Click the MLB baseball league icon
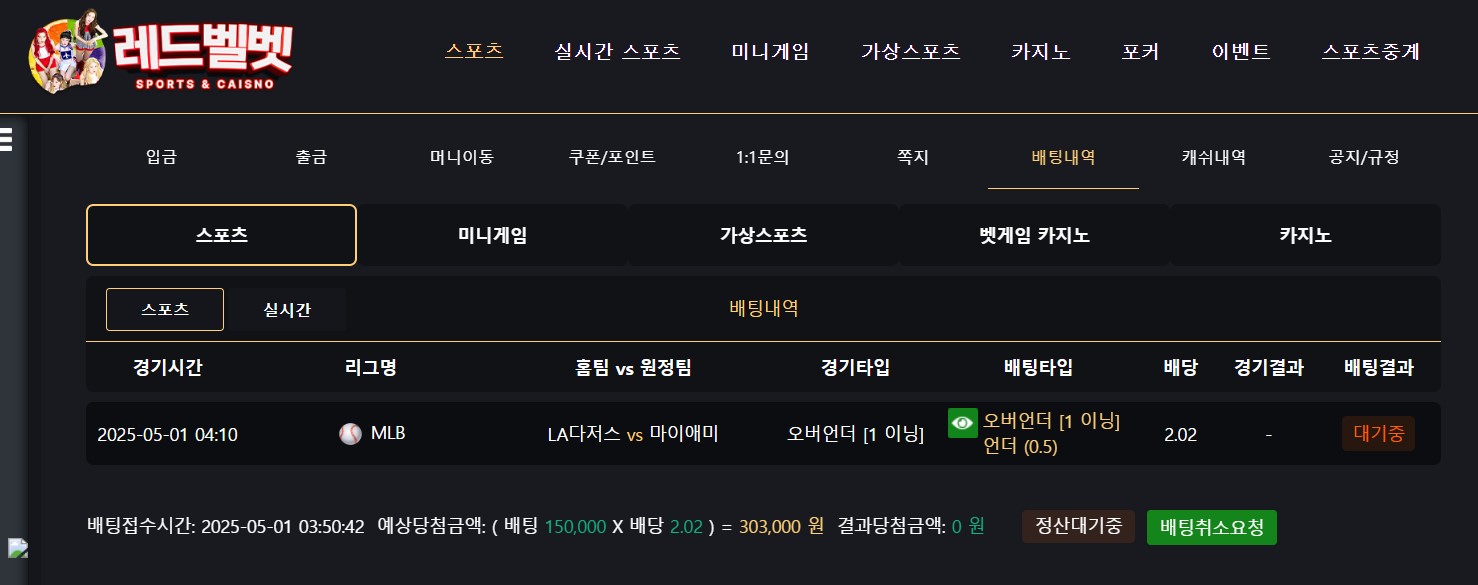Screen dimensions: 1478x585 (x=350, y=434)
